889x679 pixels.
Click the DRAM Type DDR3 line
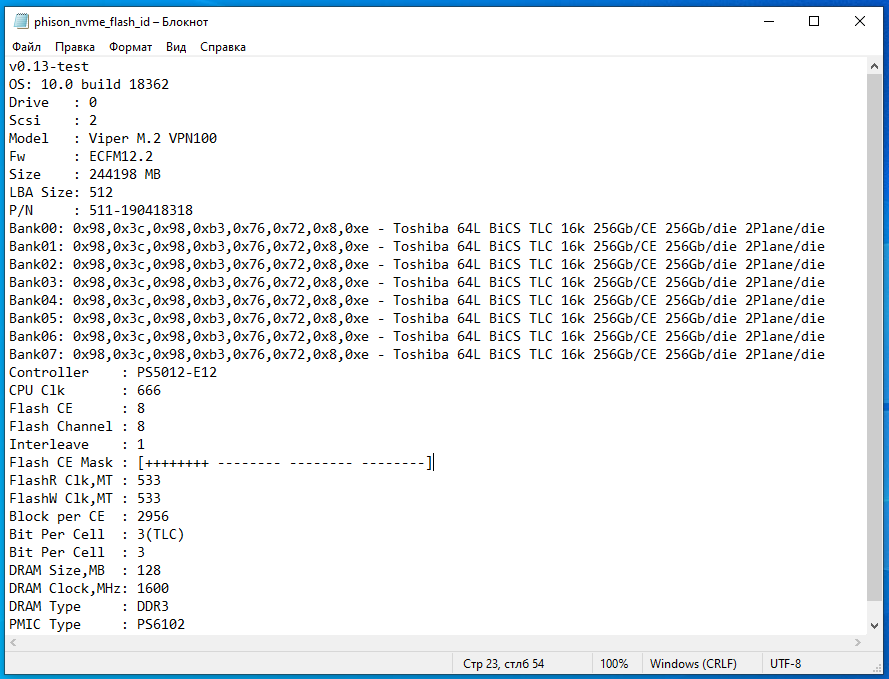(89, 606)
